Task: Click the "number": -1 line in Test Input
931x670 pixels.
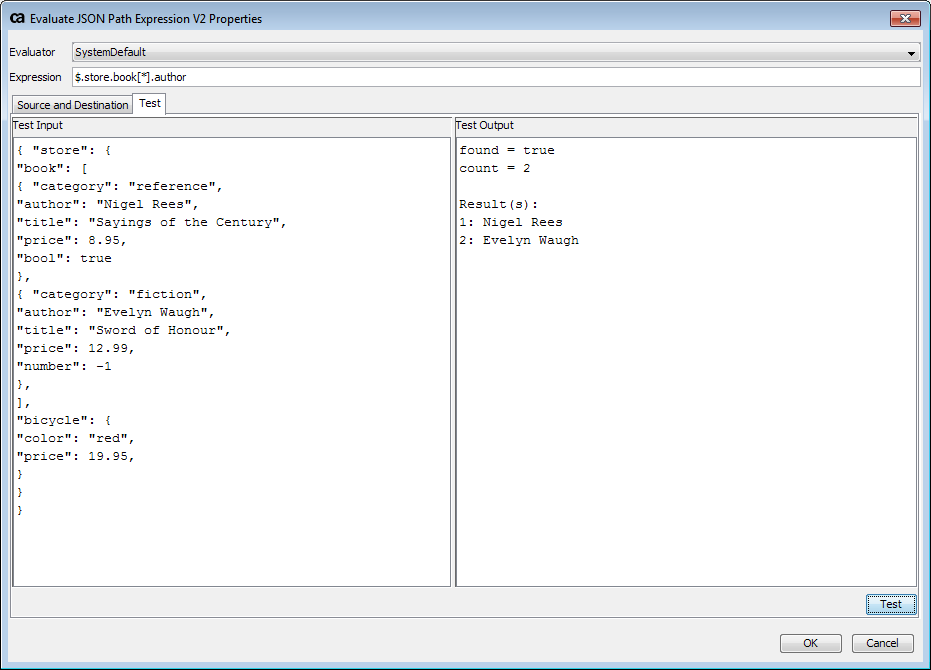Action: (64, 366)
